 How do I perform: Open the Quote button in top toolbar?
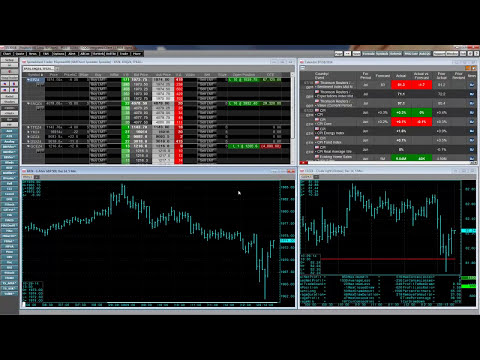click(20, 54)
